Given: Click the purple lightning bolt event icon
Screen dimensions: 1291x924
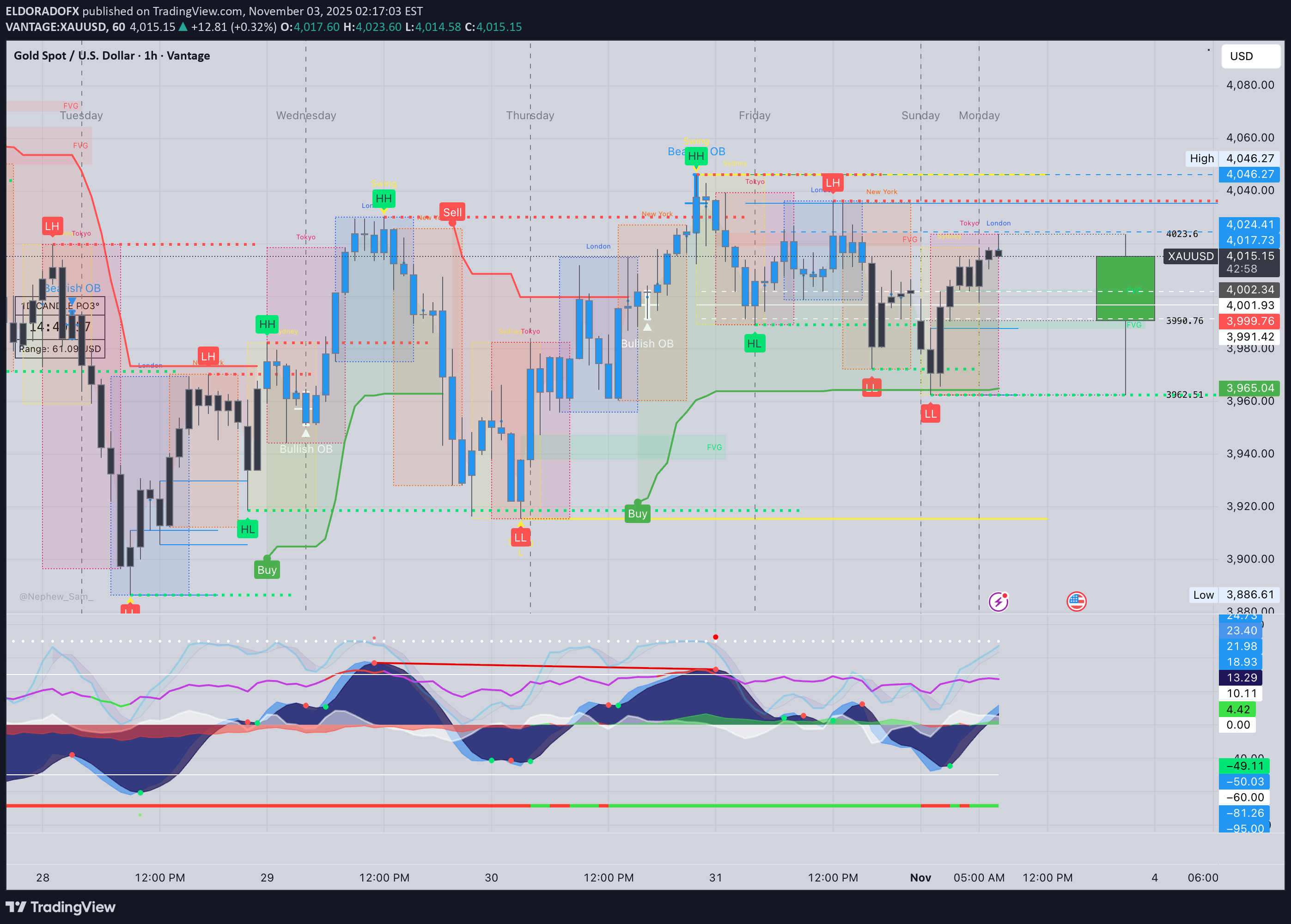Looking at the screenshot, I should click(x=998, y=602).
